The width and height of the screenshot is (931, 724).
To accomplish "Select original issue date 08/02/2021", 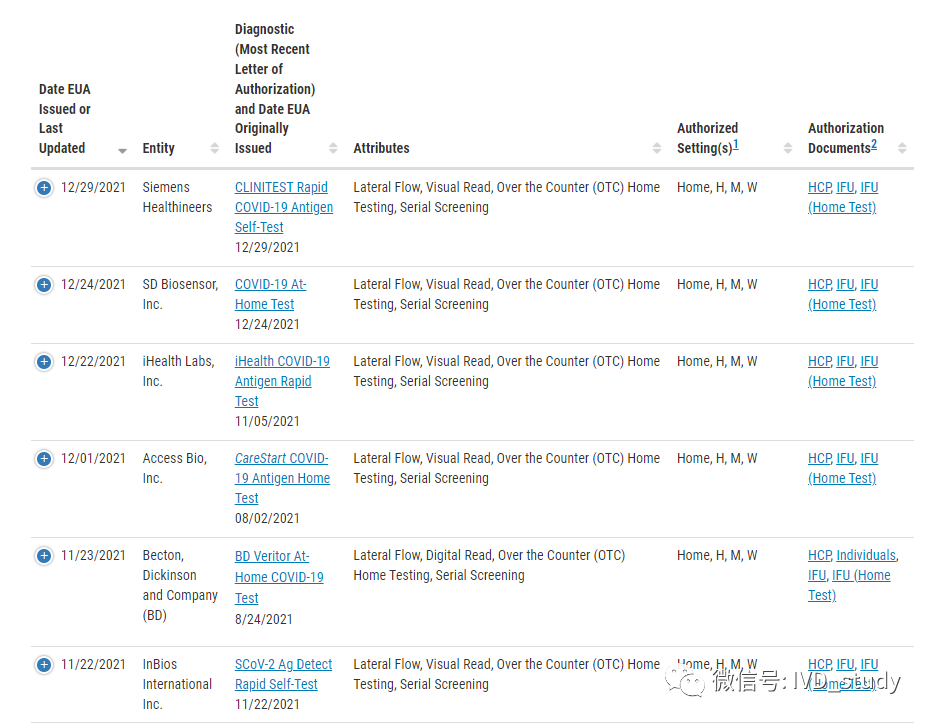I will point(267,519).
